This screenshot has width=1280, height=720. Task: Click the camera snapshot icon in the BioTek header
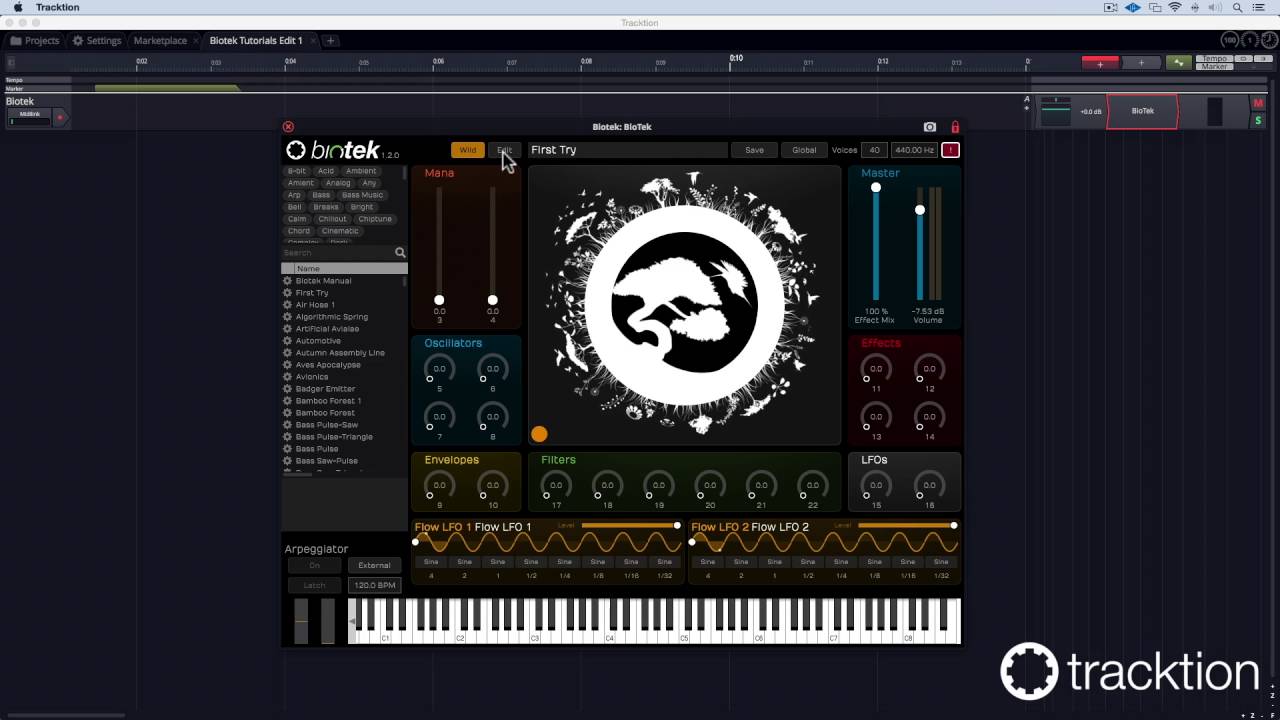930,127
